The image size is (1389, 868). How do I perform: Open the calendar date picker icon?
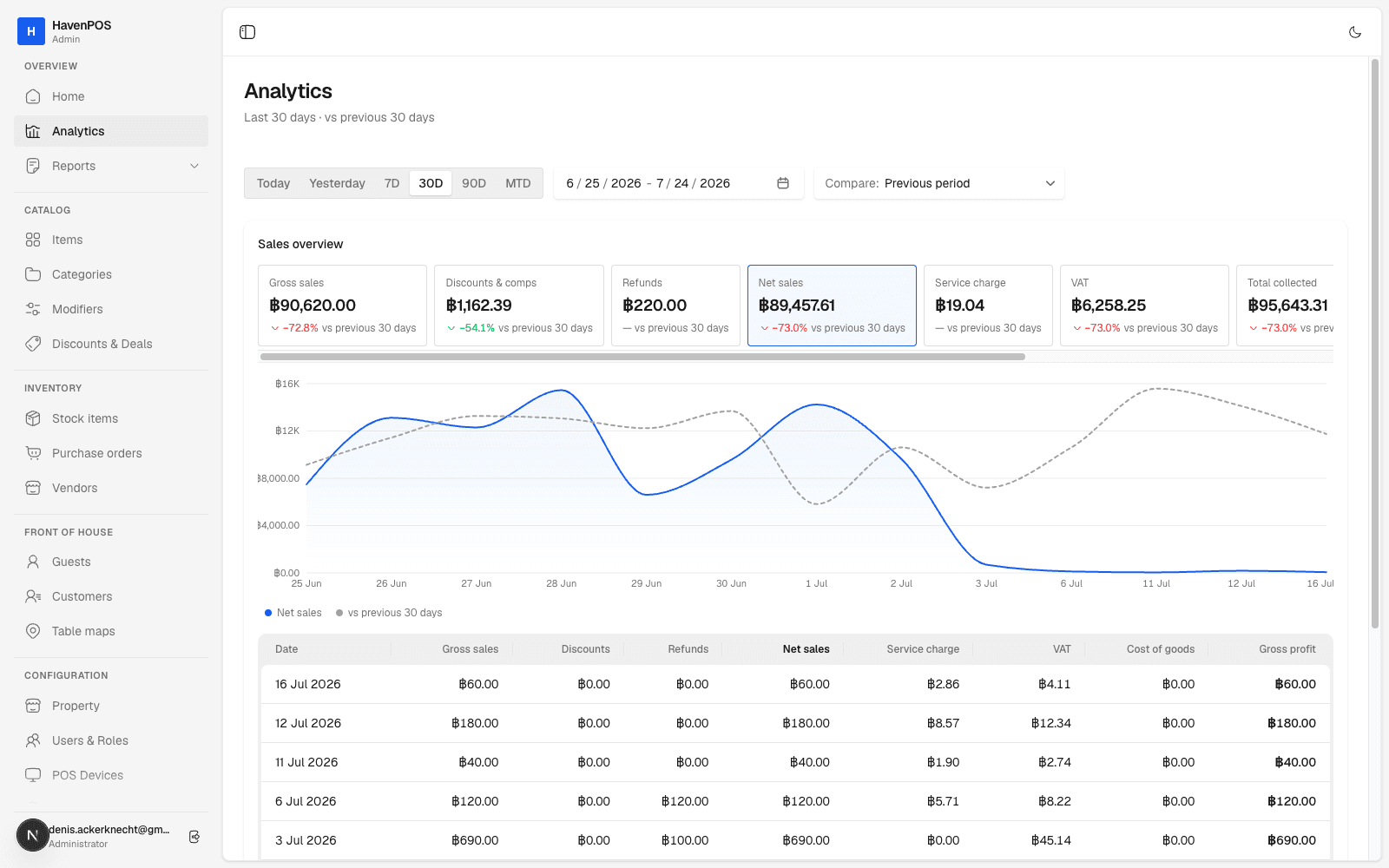point(783,183)
